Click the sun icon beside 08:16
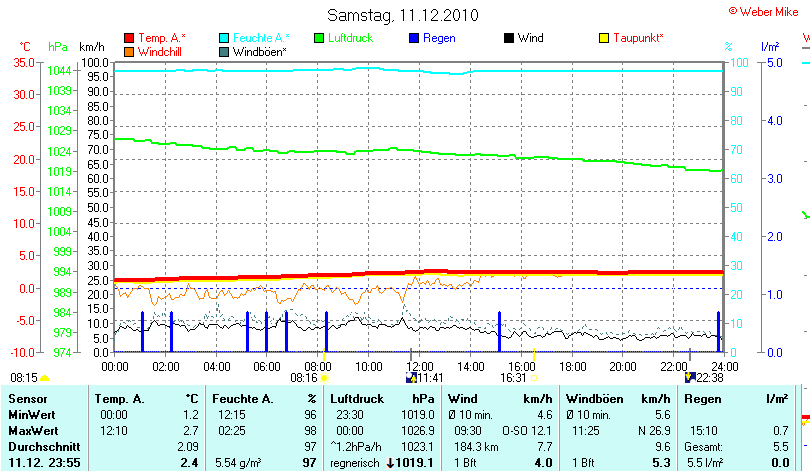The height and width of the screenshot is (471, 810). pyautogui.click(x=324, y=378)
